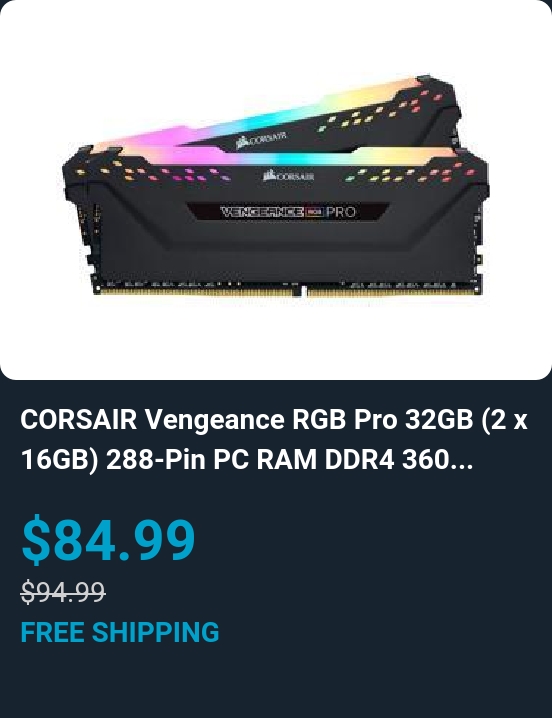Select the $84.99 sale price

tap(109, 539)
